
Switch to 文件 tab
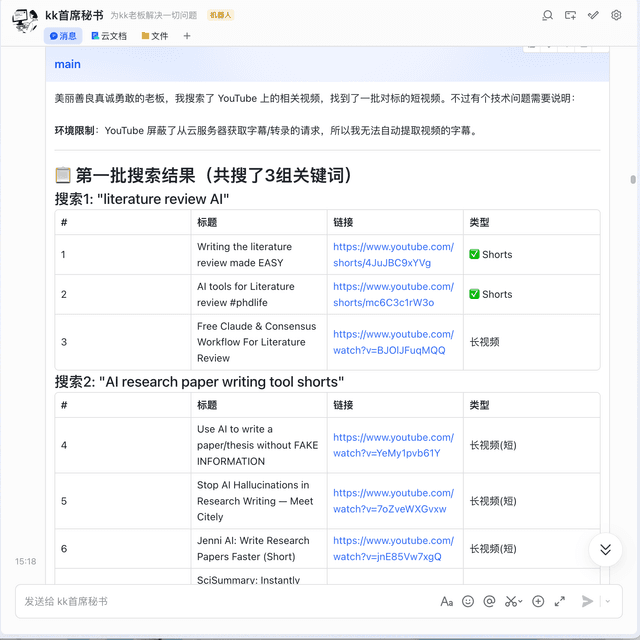point(155,36)
